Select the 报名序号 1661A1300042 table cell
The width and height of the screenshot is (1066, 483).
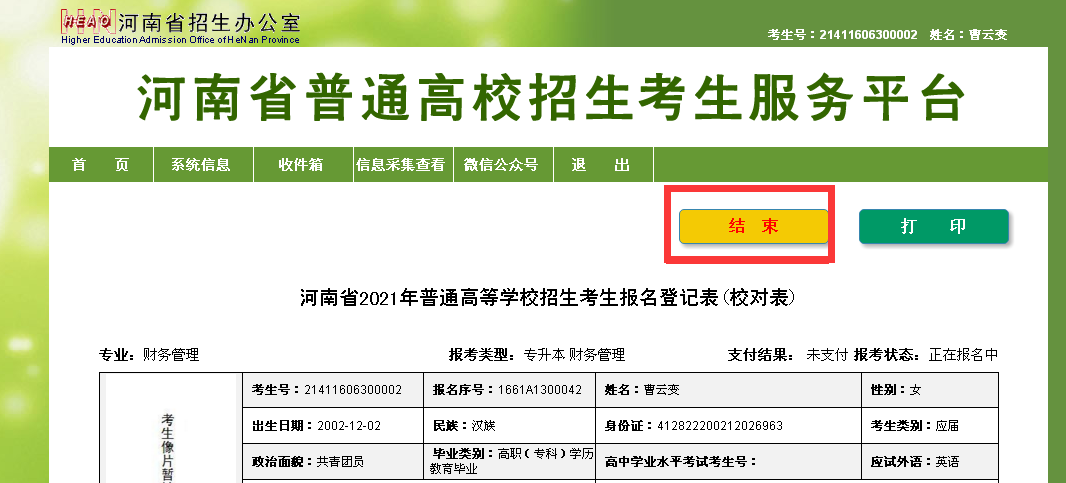click(x=510, y=390)
